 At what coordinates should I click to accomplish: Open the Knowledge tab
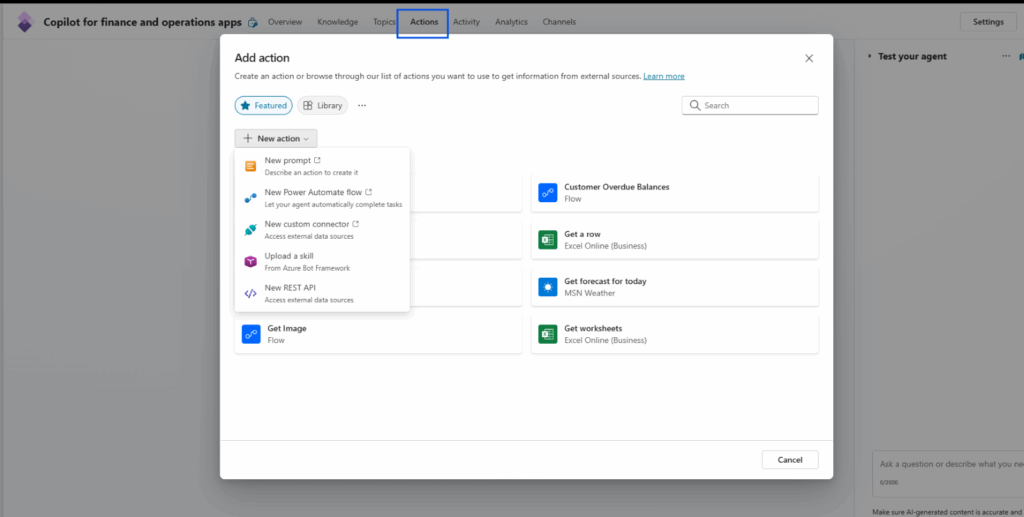(337, 22)
